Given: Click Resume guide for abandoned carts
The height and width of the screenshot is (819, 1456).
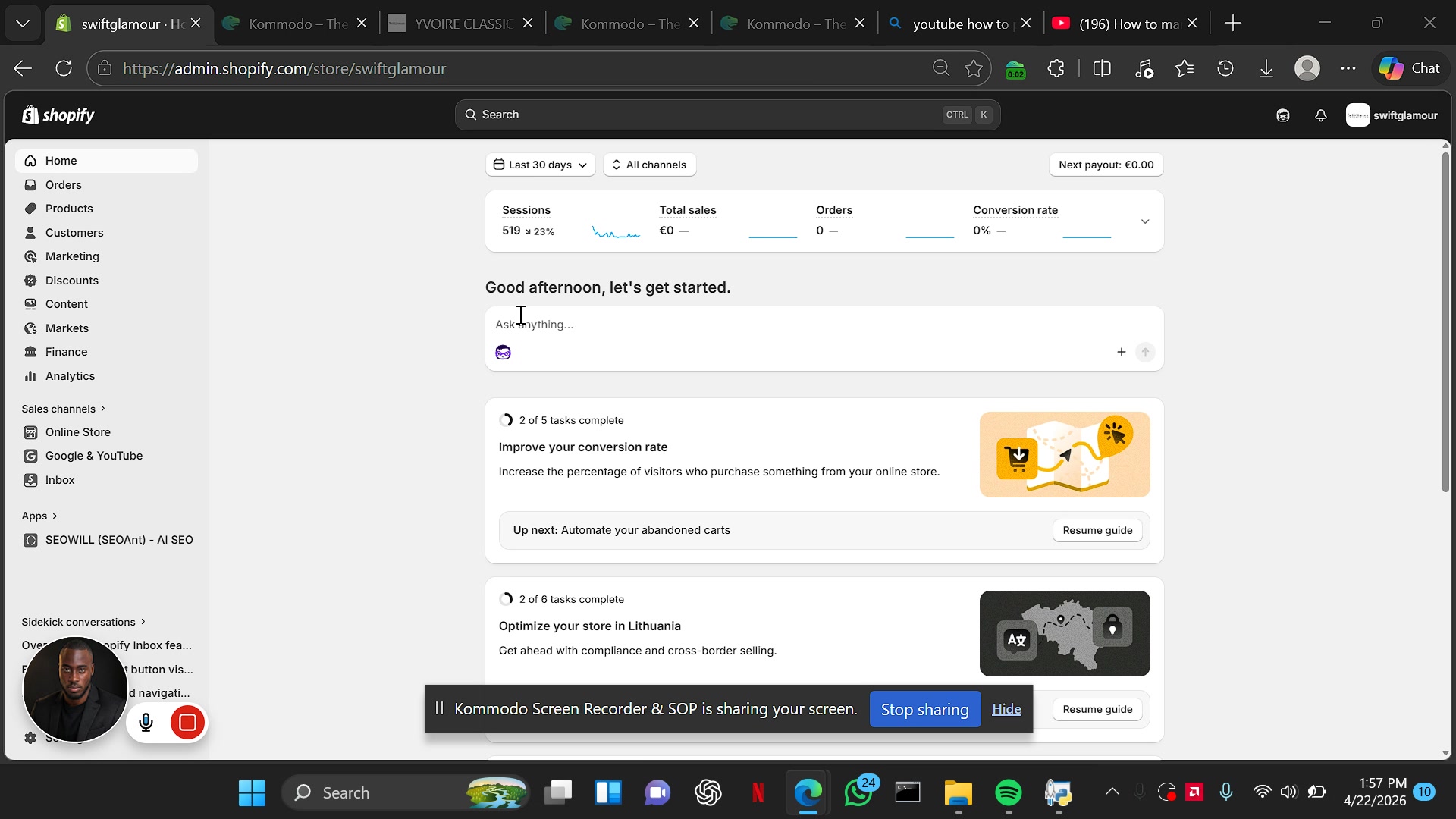Looking at the screenshot, I should point(1097,531).
